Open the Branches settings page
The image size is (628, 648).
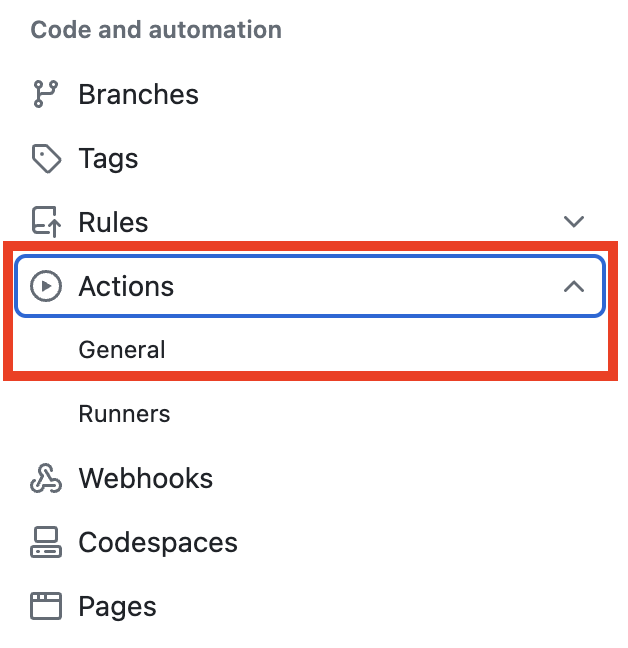point(138,94)
